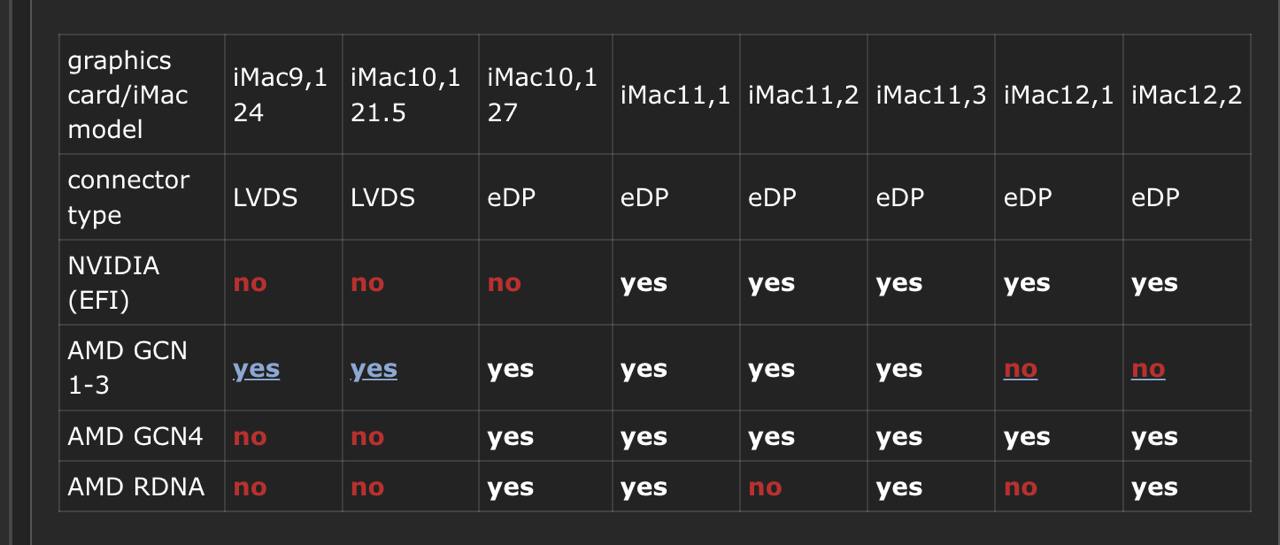
Task: Select the iMac11,1 column header
Action: (675, 95)
